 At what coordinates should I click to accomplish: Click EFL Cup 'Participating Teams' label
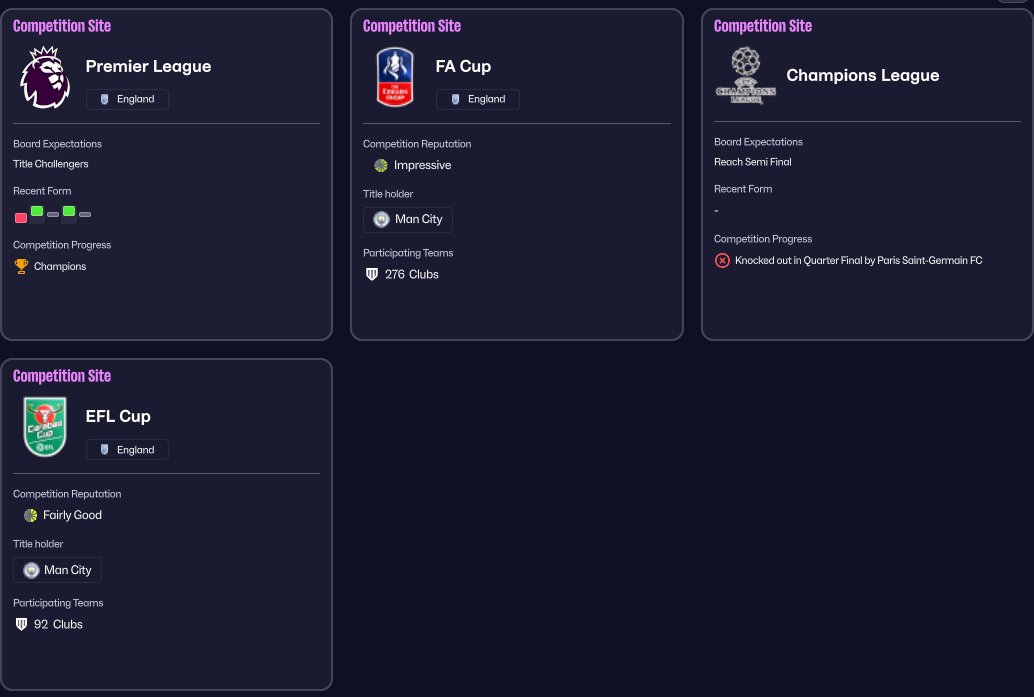58,603
